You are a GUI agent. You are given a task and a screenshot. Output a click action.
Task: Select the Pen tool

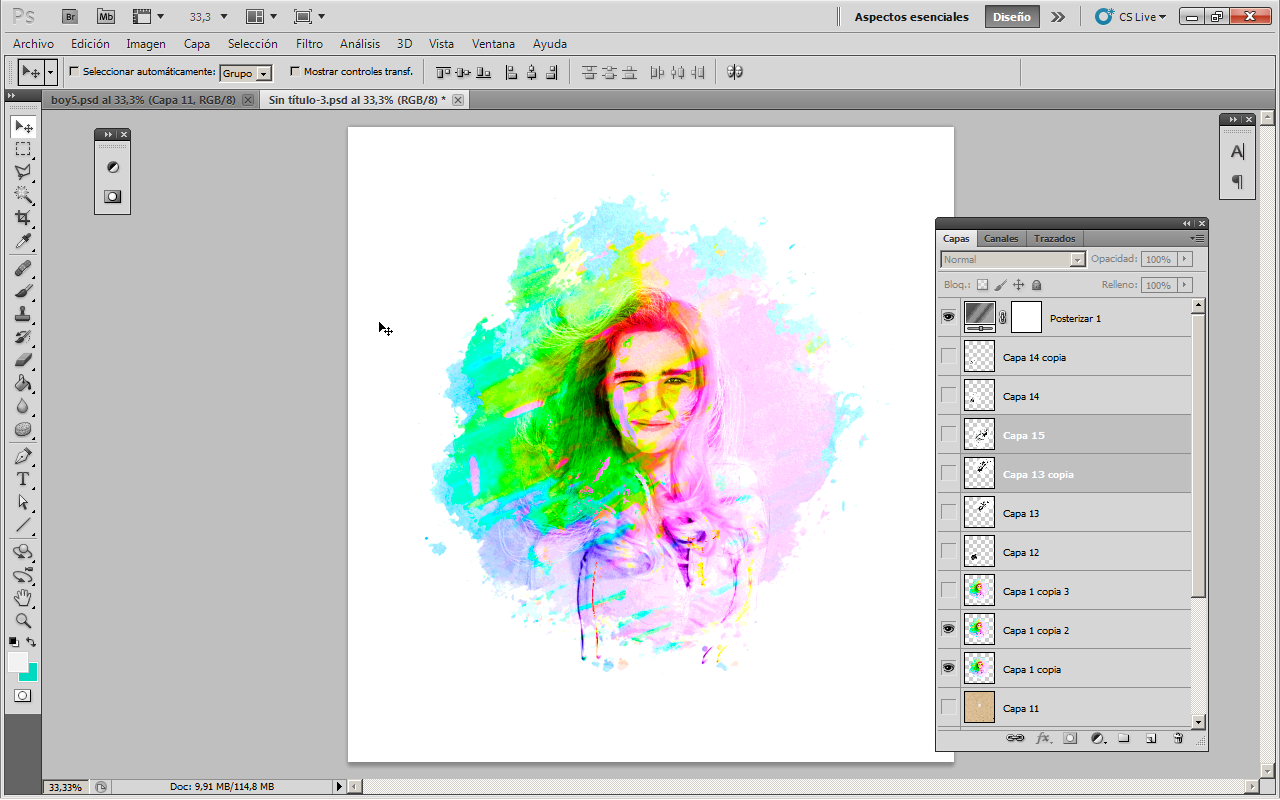(23, 456)
